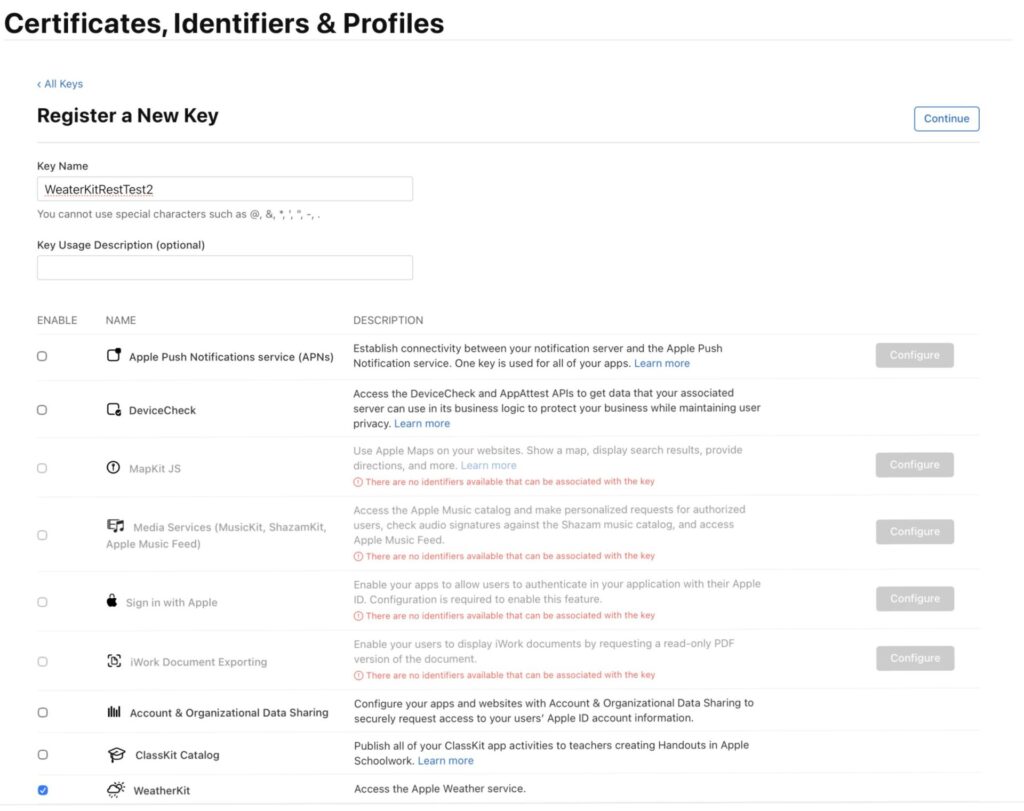Tick the ClassKit Catalog checkbox
This screenshot has height=811, width=1024.
coord(42,755)
